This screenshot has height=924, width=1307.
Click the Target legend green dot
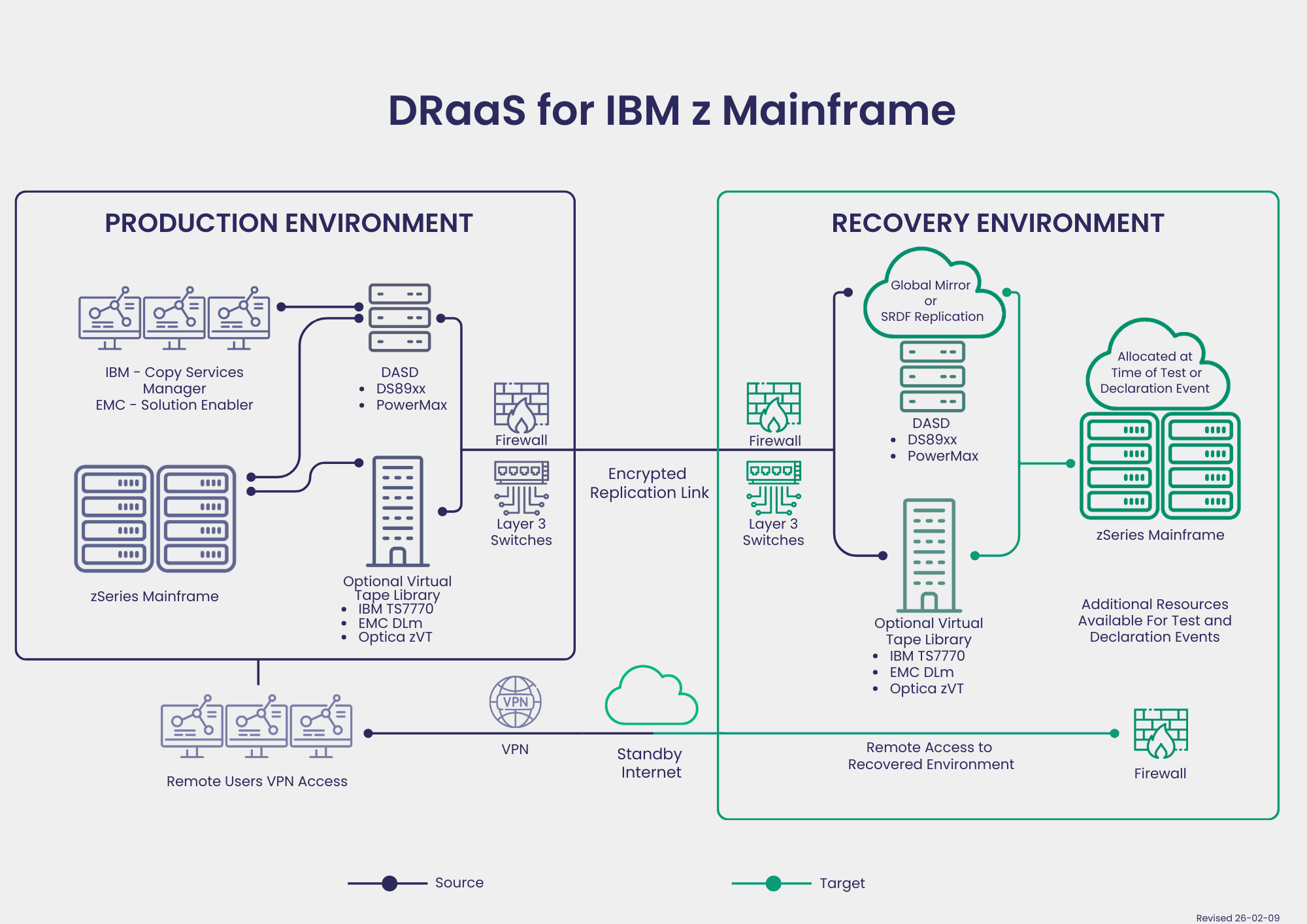point(773,883)
